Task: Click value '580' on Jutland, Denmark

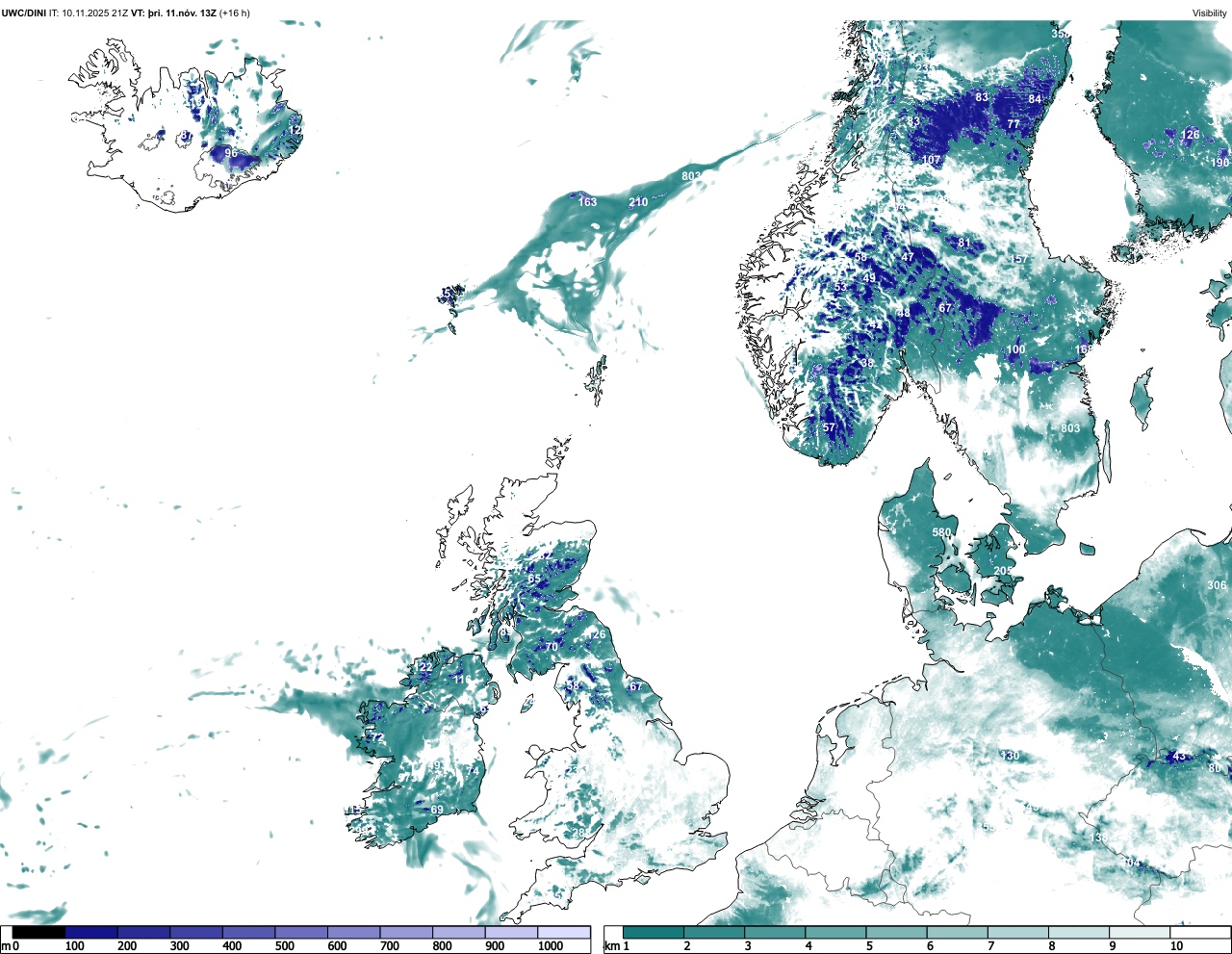Action: pos(941,532)
